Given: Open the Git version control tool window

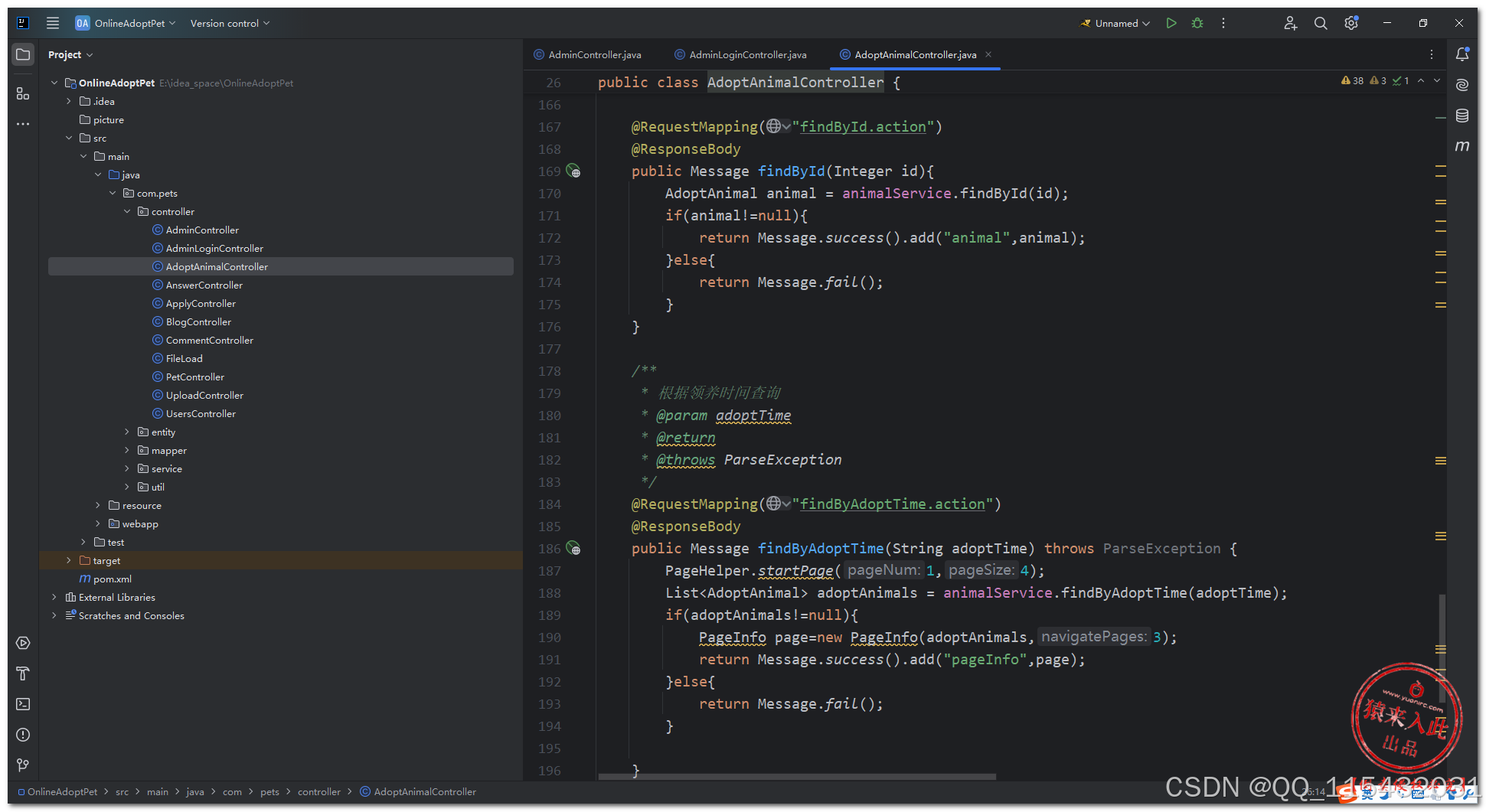Looking at the screenshot, I should pos(23,765).
